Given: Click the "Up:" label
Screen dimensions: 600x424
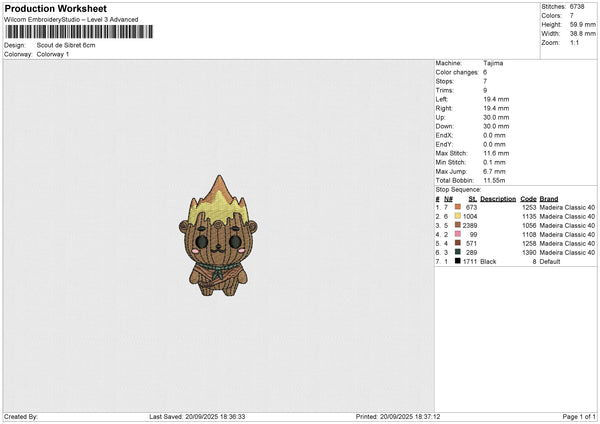Looking at the screenshot, I should (x=440, y=117).
